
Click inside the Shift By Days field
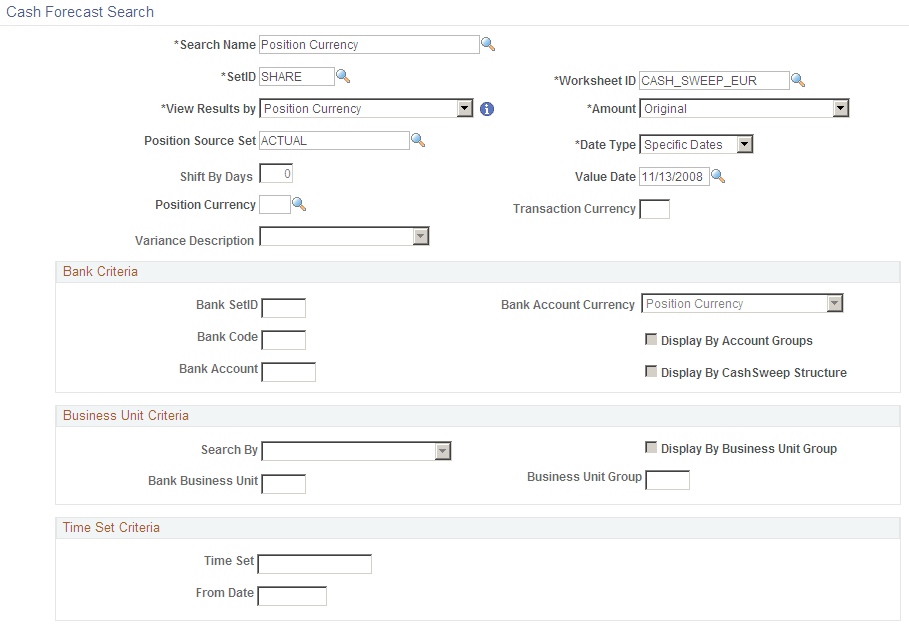click(275, 172)
